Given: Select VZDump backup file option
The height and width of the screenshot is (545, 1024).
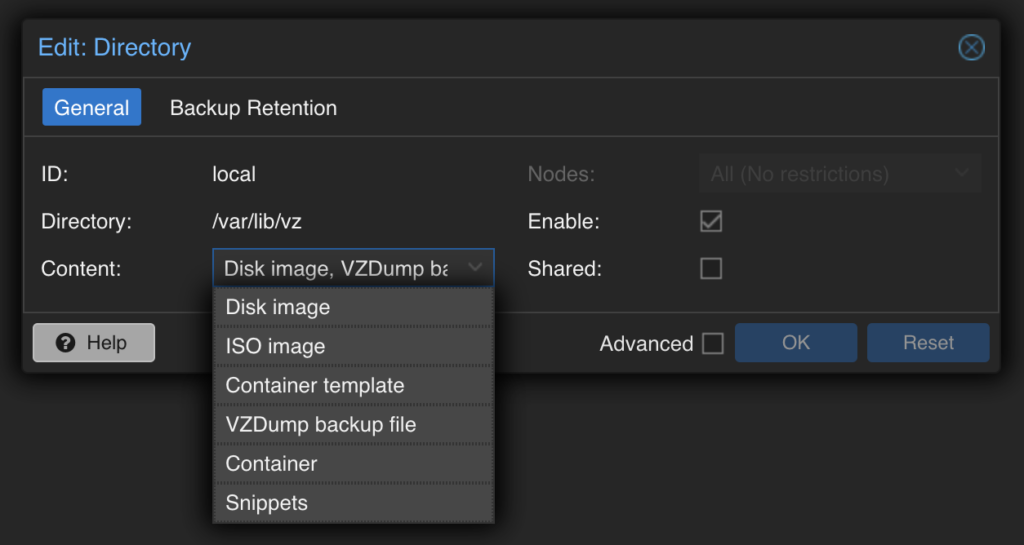Looking at the screenshot, I should [x=353, y=425].
